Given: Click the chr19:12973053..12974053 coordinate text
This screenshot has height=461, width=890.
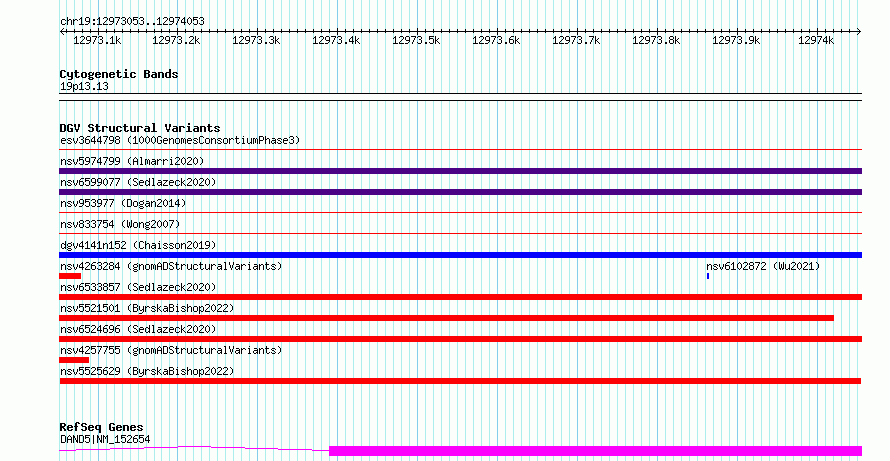Looking at the screenshot, I should click(132, 22).
